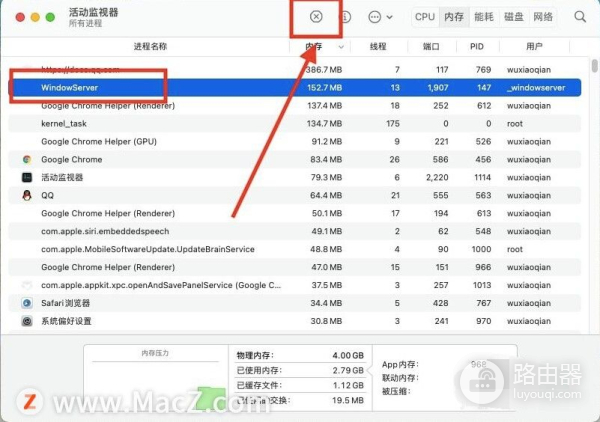This screenshot has width=600, height=422.
Task: Click the _windowserver user cell
Action: (536, 88)
